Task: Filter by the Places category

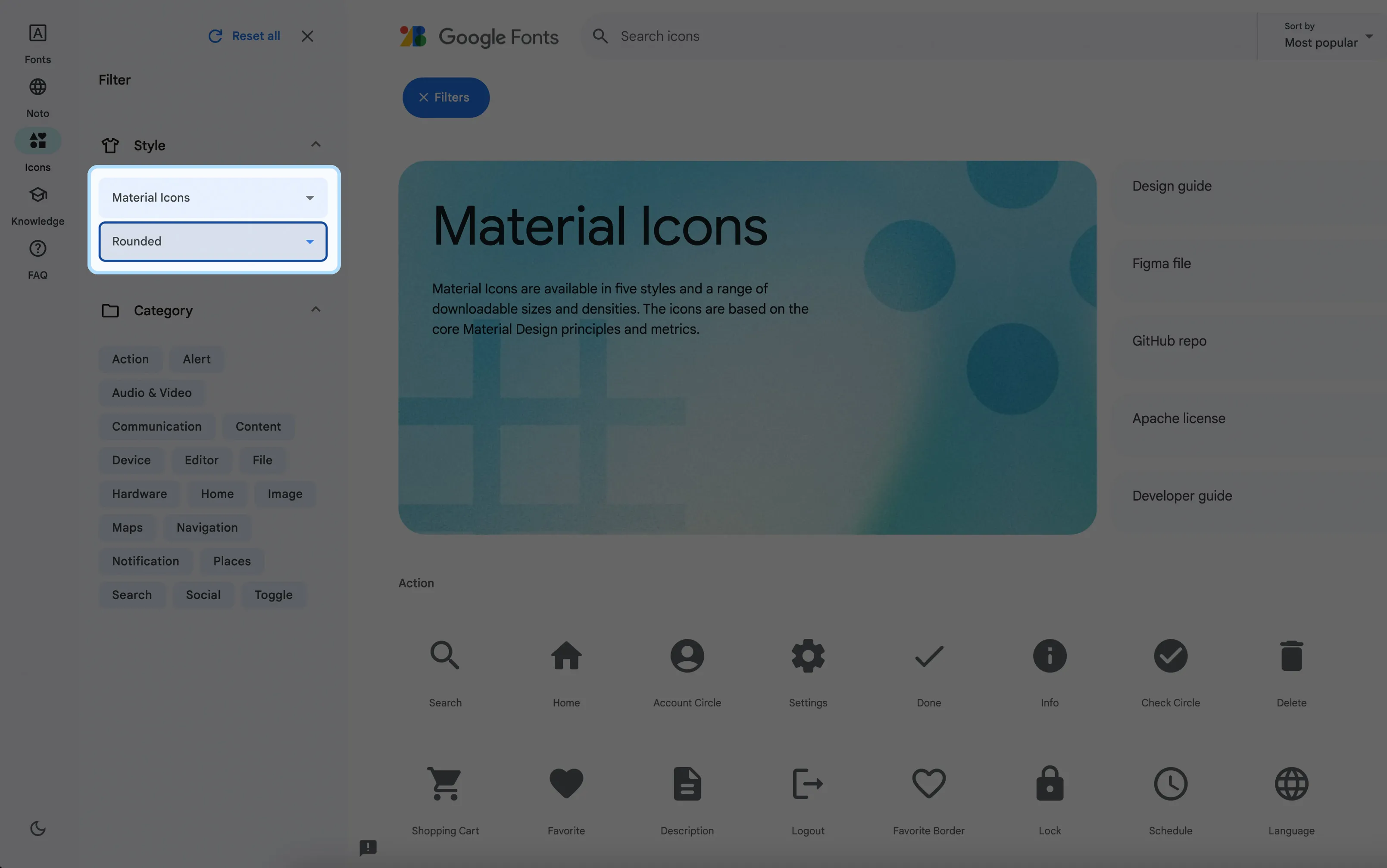Action: 232,561
